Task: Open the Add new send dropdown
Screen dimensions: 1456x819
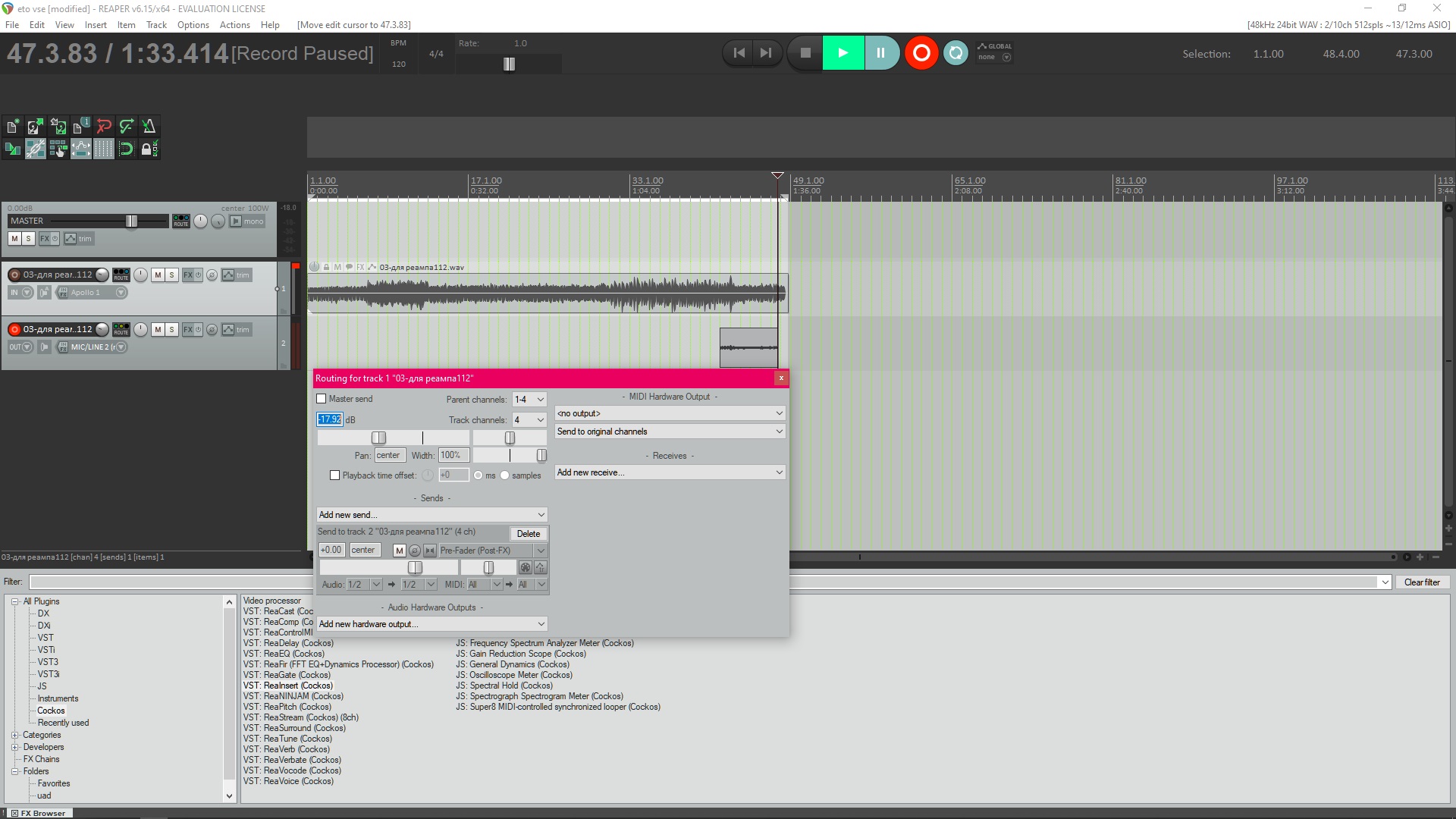Action: 431,515
